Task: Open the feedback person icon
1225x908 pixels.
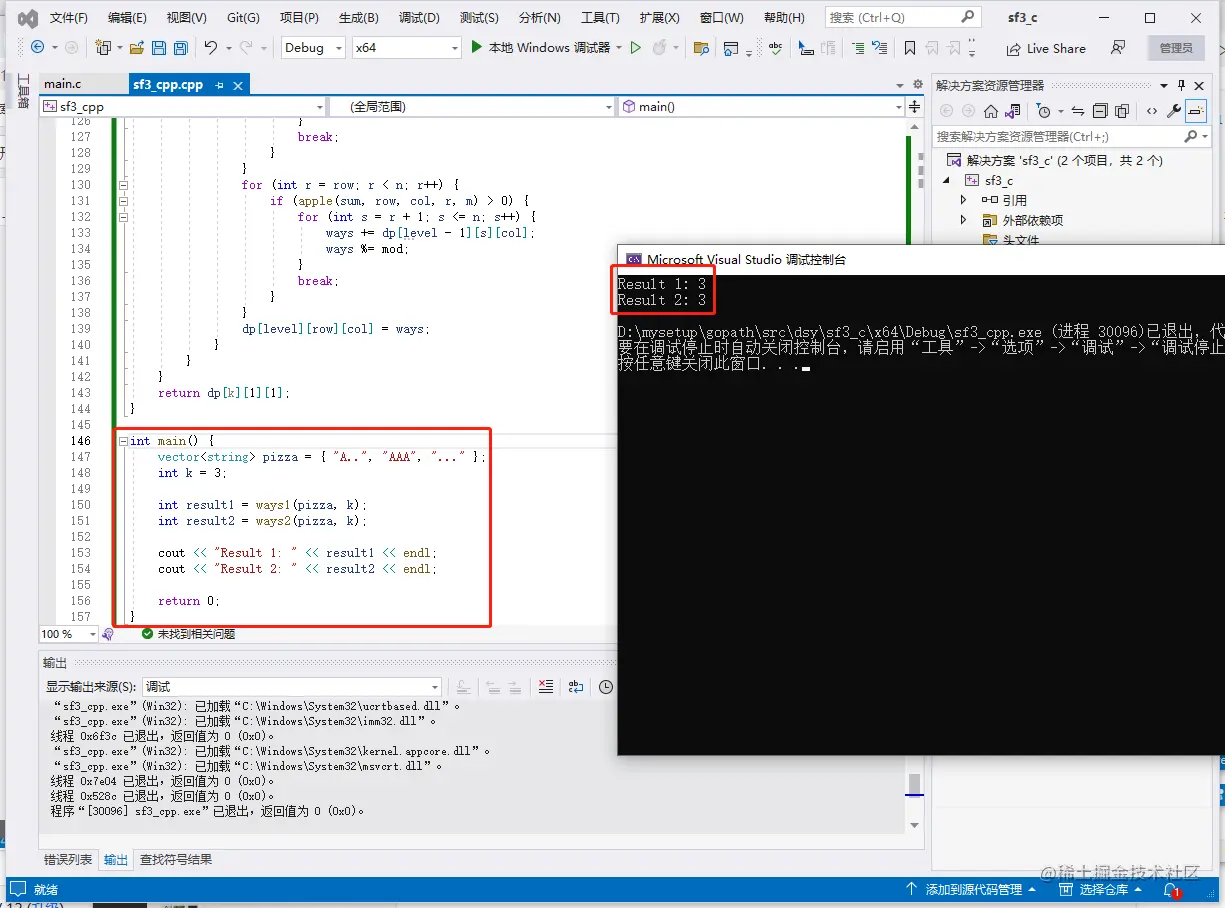Action: pyautogui.click(x=1118, y=48)
